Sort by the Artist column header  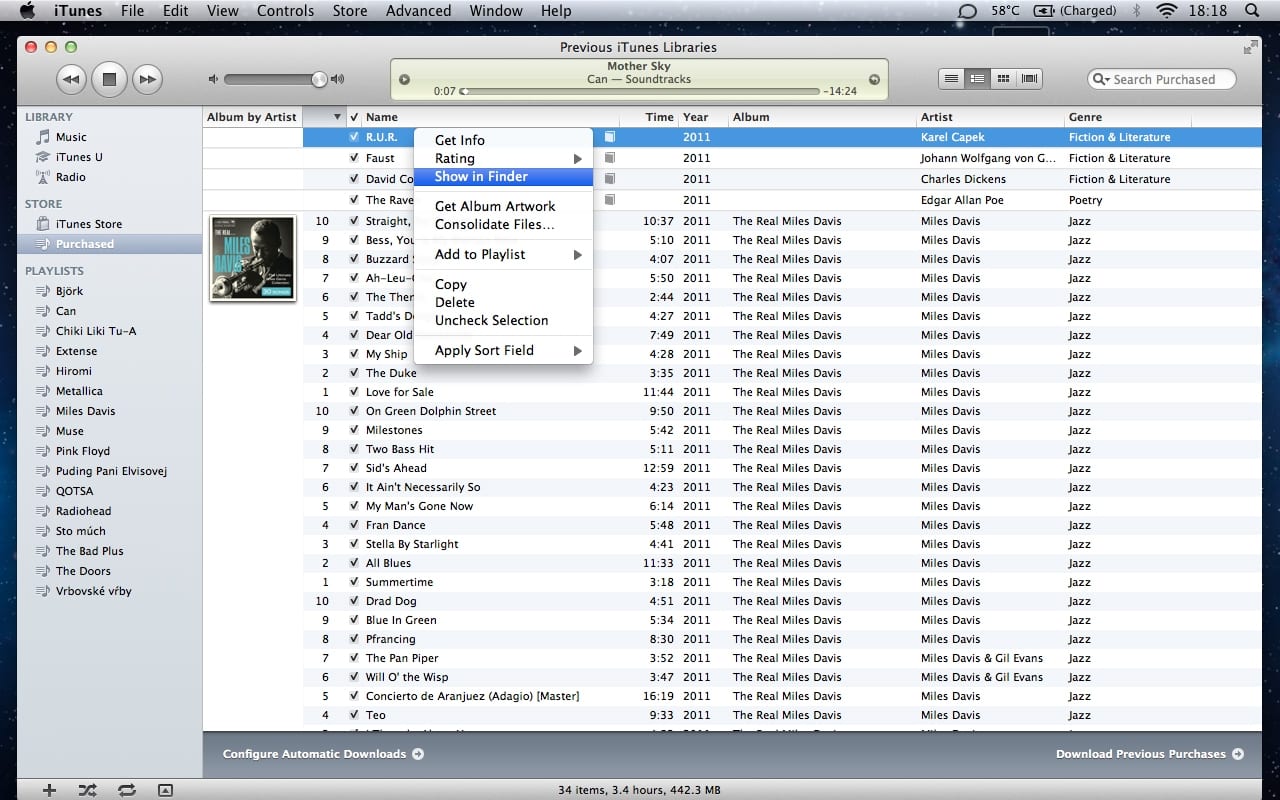click(990, 117)
